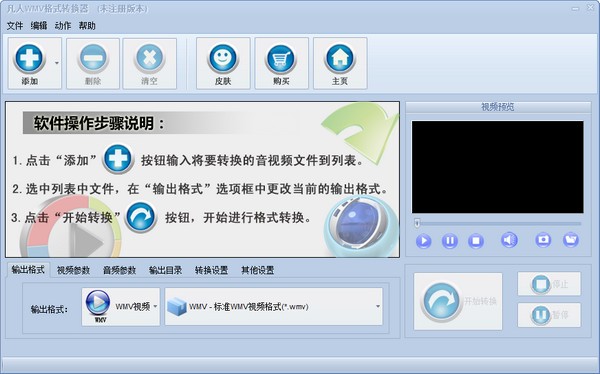Click the 输出格式: label text
This screenshot has width=600, height=374.
pyautogui.click(x=49, y=309)
